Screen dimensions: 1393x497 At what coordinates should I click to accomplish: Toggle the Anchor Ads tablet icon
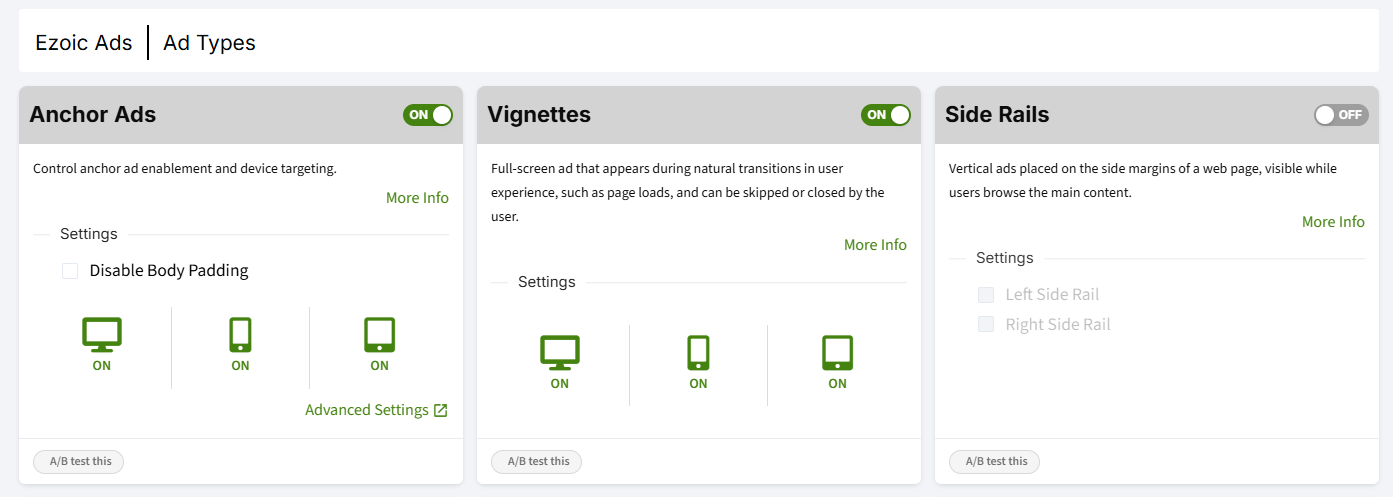[379, 334]
